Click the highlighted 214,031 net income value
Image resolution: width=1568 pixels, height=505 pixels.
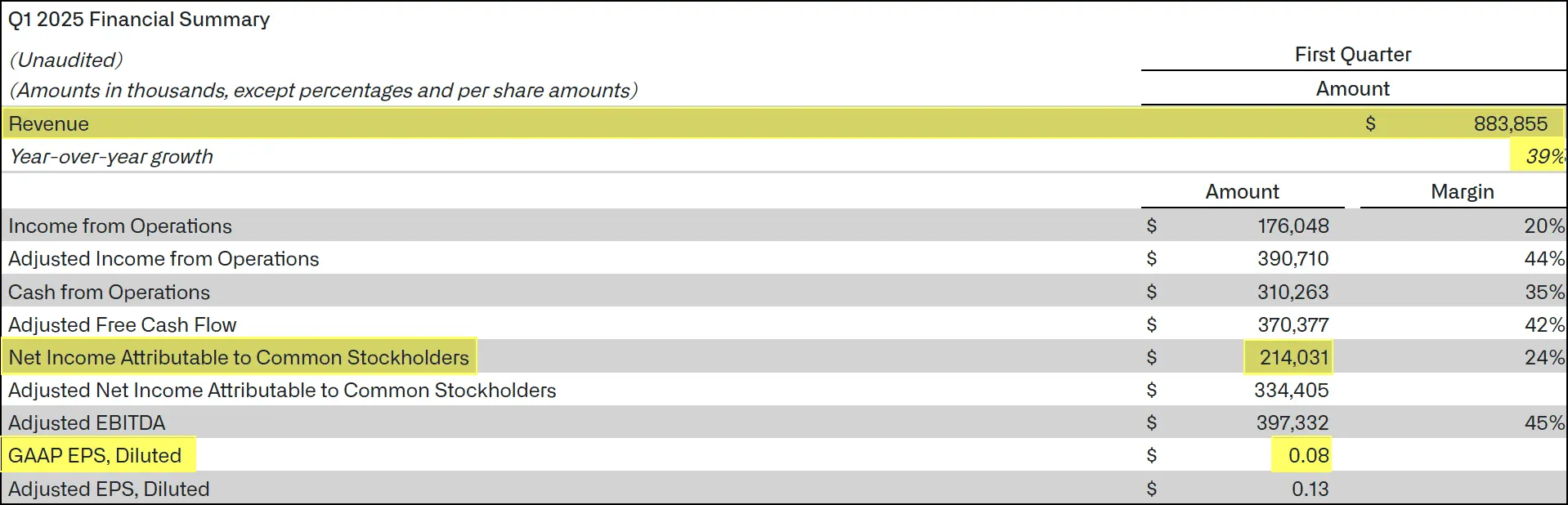click(x=1294, y=358)
